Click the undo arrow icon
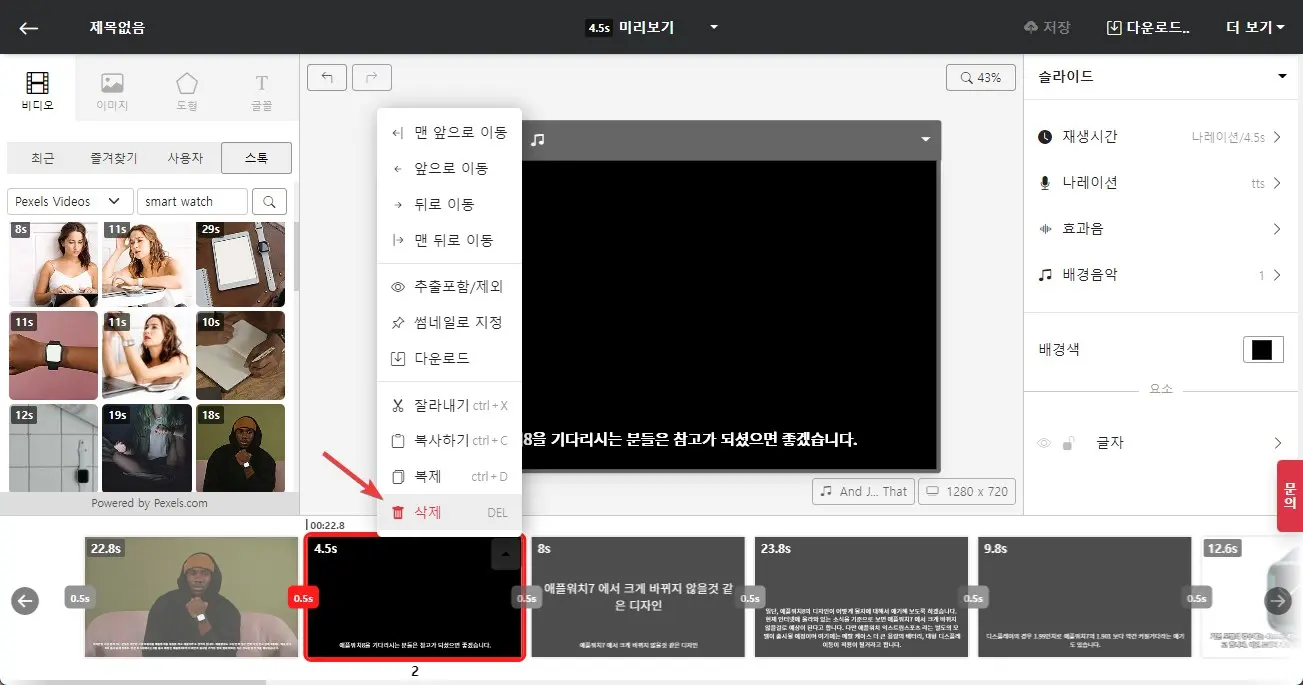Viewport: 1303px width, 685px height. point(326,77)
